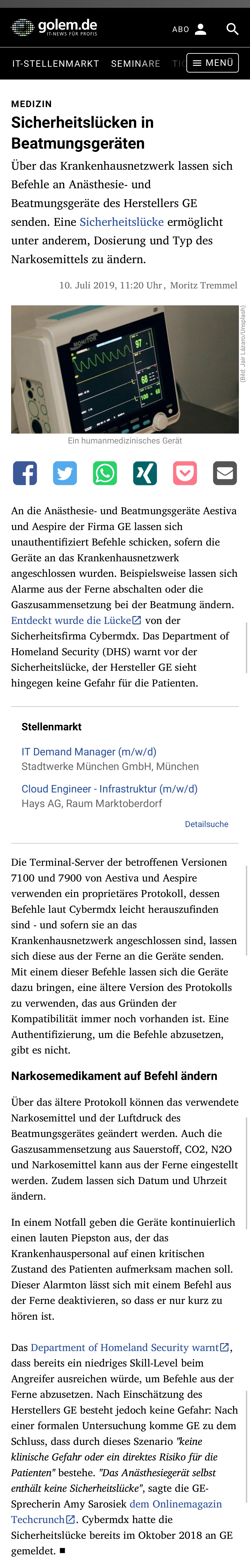250x1568 pixels.
Task: Open IT-STELLENMARKT navigation item
Action: pyautogui.click(x=55, y=63)
